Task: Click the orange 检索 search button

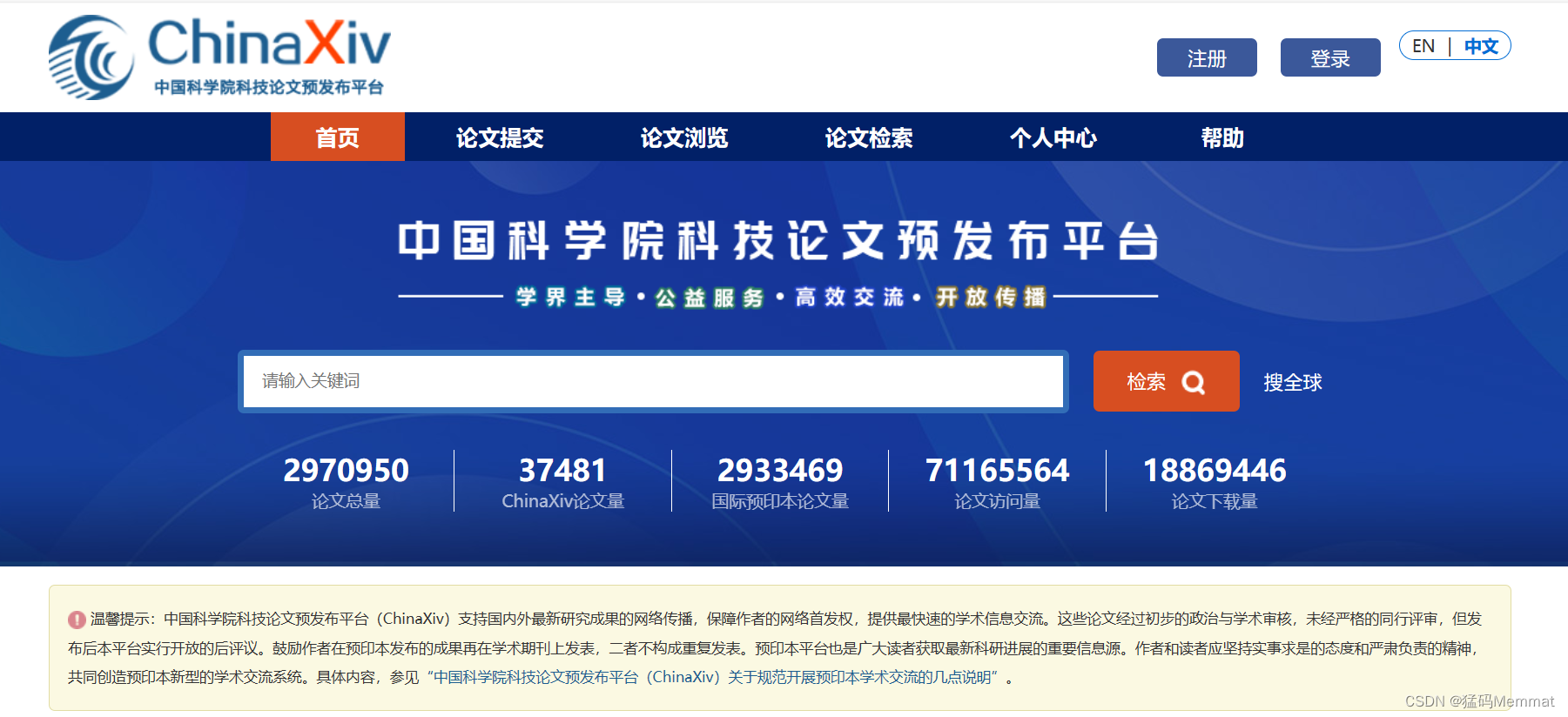Action: [x=1167, y=381]
